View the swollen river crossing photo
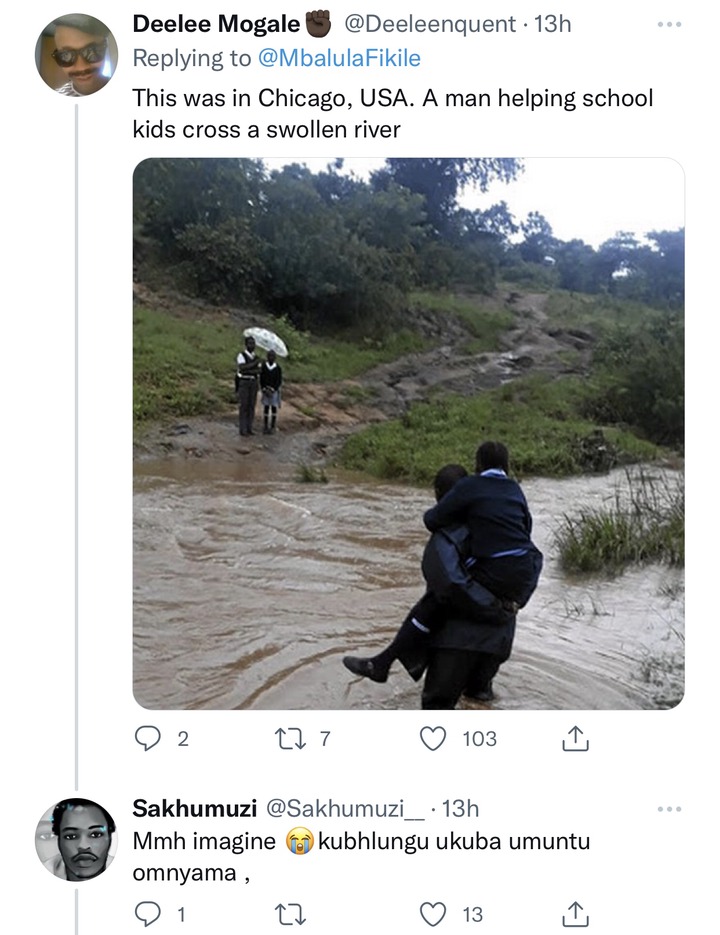 (408, 434)
